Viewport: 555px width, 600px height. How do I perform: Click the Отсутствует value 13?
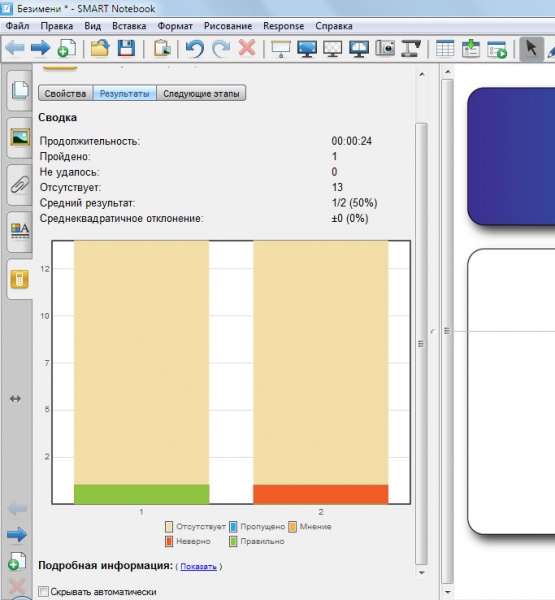(337, 187)
